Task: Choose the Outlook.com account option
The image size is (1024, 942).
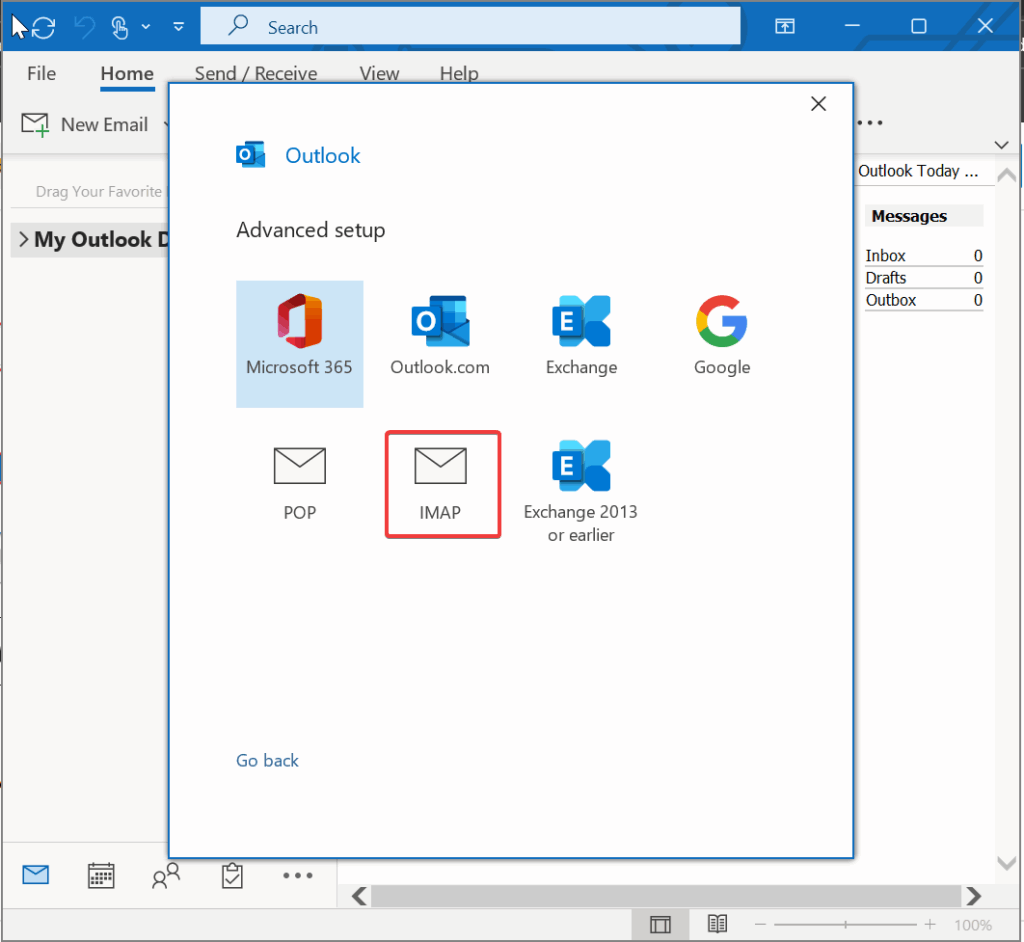Action: click(x=440, y=337)
